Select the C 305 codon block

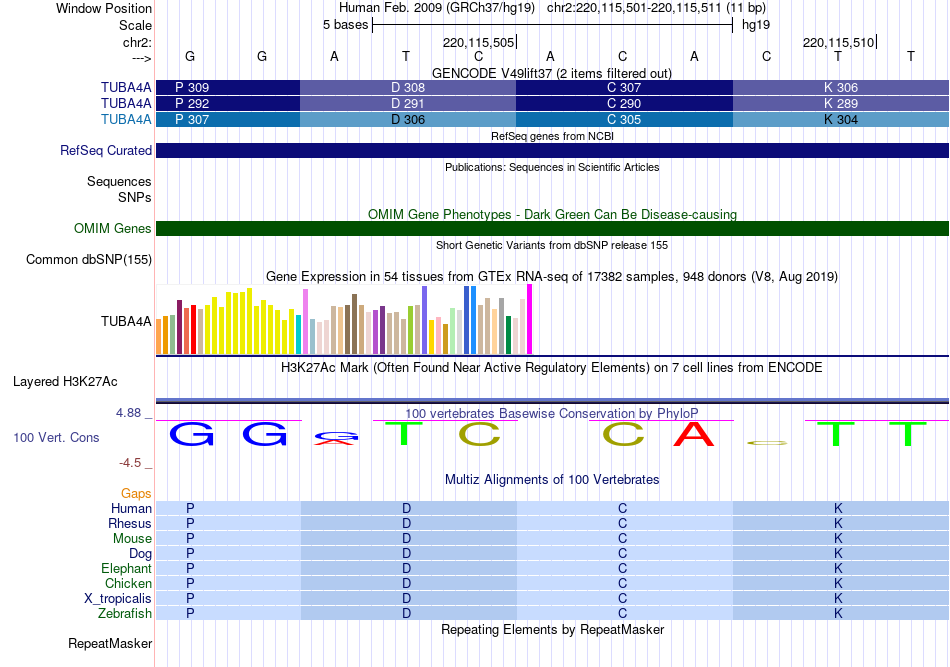pyautogui.click(x=624, y=119)
